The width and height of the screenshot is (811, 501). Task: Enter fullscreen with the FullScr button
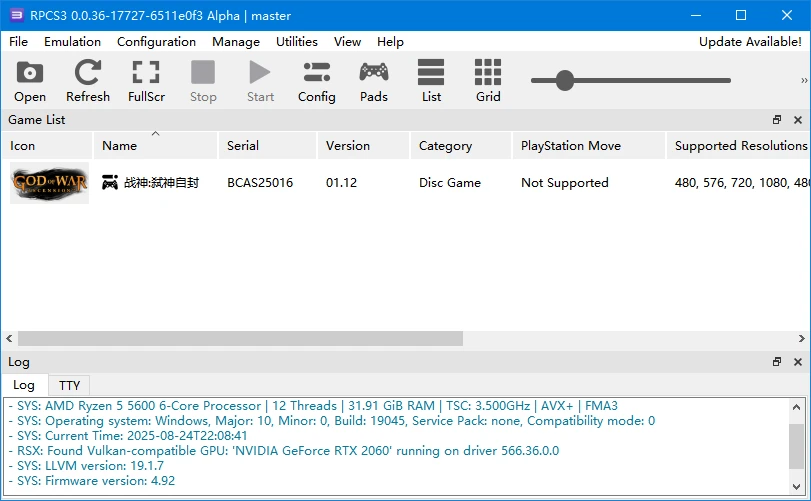[146, 81]
